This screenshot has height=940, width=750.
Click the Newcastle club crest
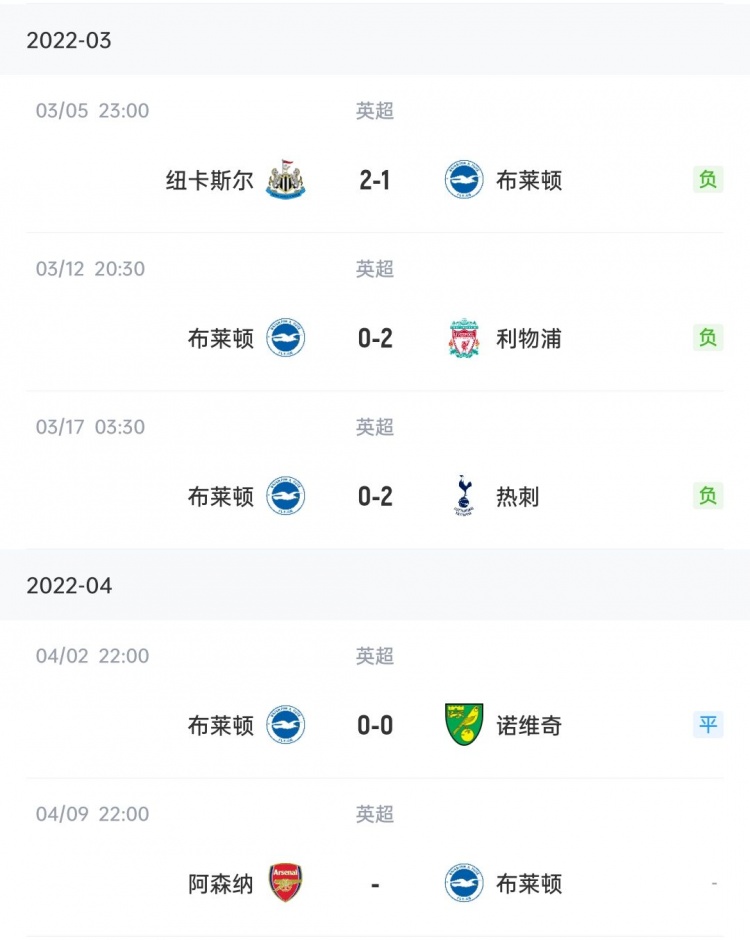click(x=285, y=179)
